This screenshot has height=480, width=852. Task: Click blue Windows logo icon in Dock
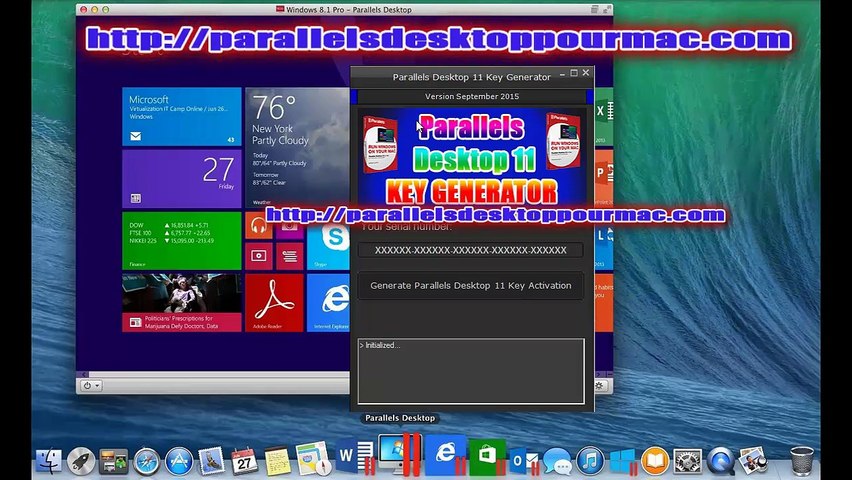coord(623,461)
